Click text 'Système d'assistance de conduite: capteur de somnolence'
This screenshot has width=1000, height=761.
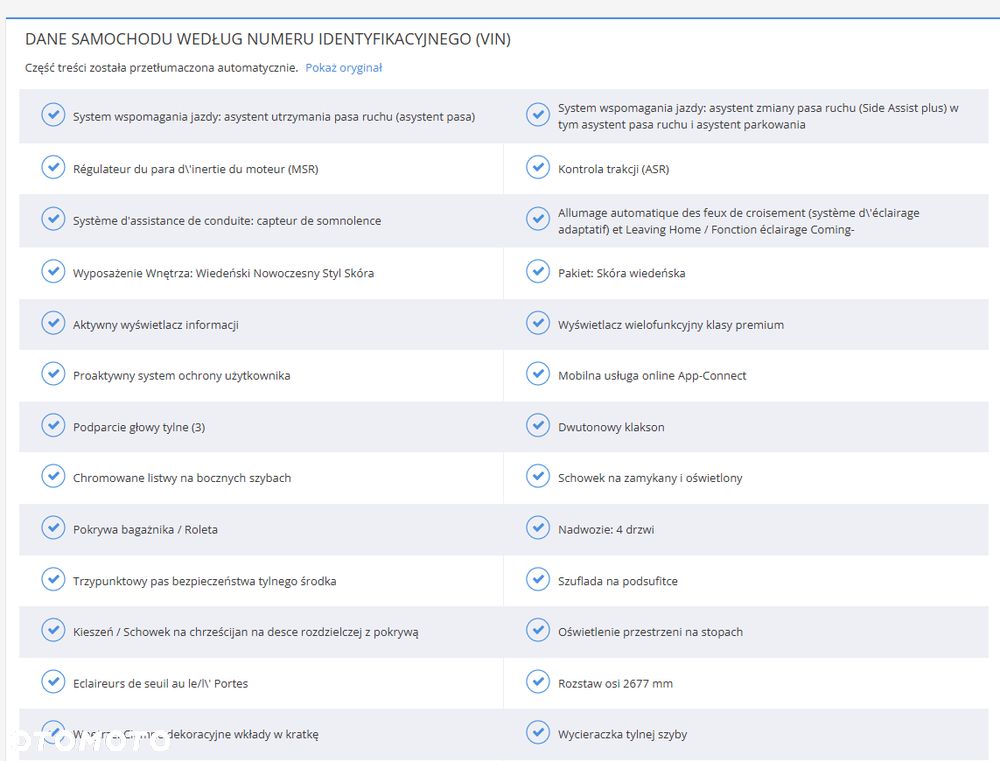coord(227,221)
